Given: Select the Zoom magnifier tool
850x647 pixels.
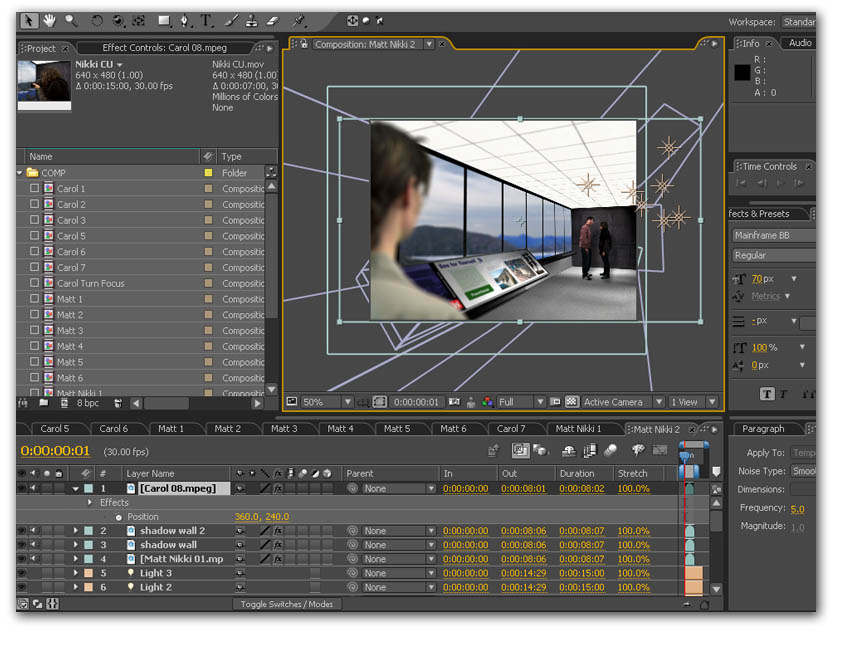Looking at the screenshot, I should (70, 20).
